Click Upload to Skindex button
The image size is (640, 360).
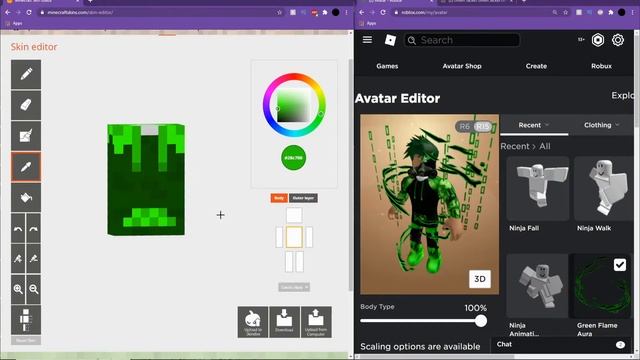[x=253, y=322]
